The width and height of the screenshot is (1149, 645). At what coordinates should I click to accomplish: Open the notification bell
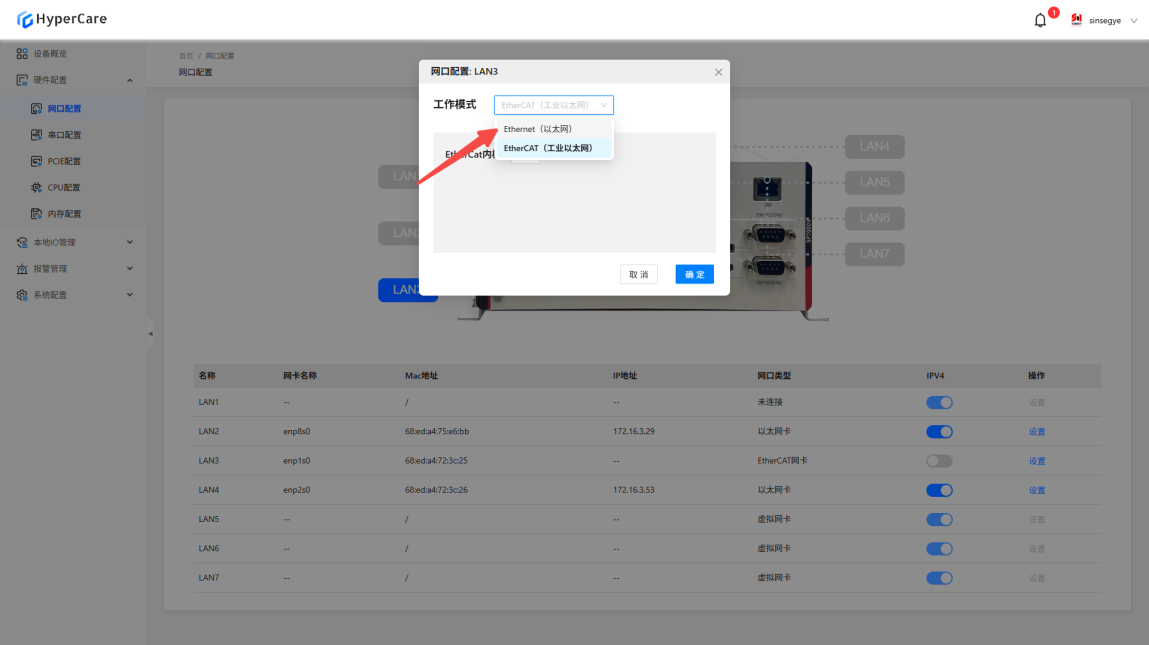1040,21
